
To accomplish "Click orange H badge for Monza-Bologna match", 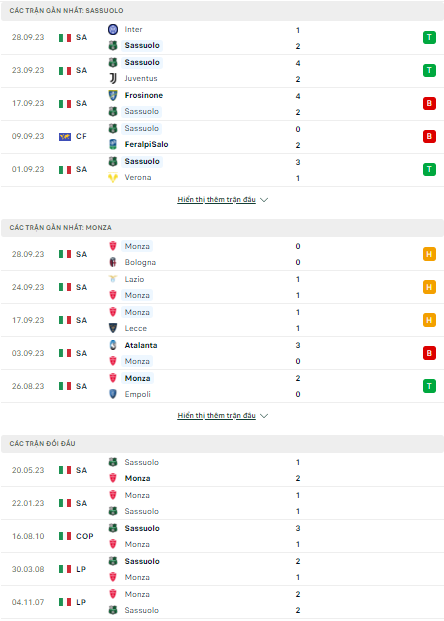I will pos(429,254).
